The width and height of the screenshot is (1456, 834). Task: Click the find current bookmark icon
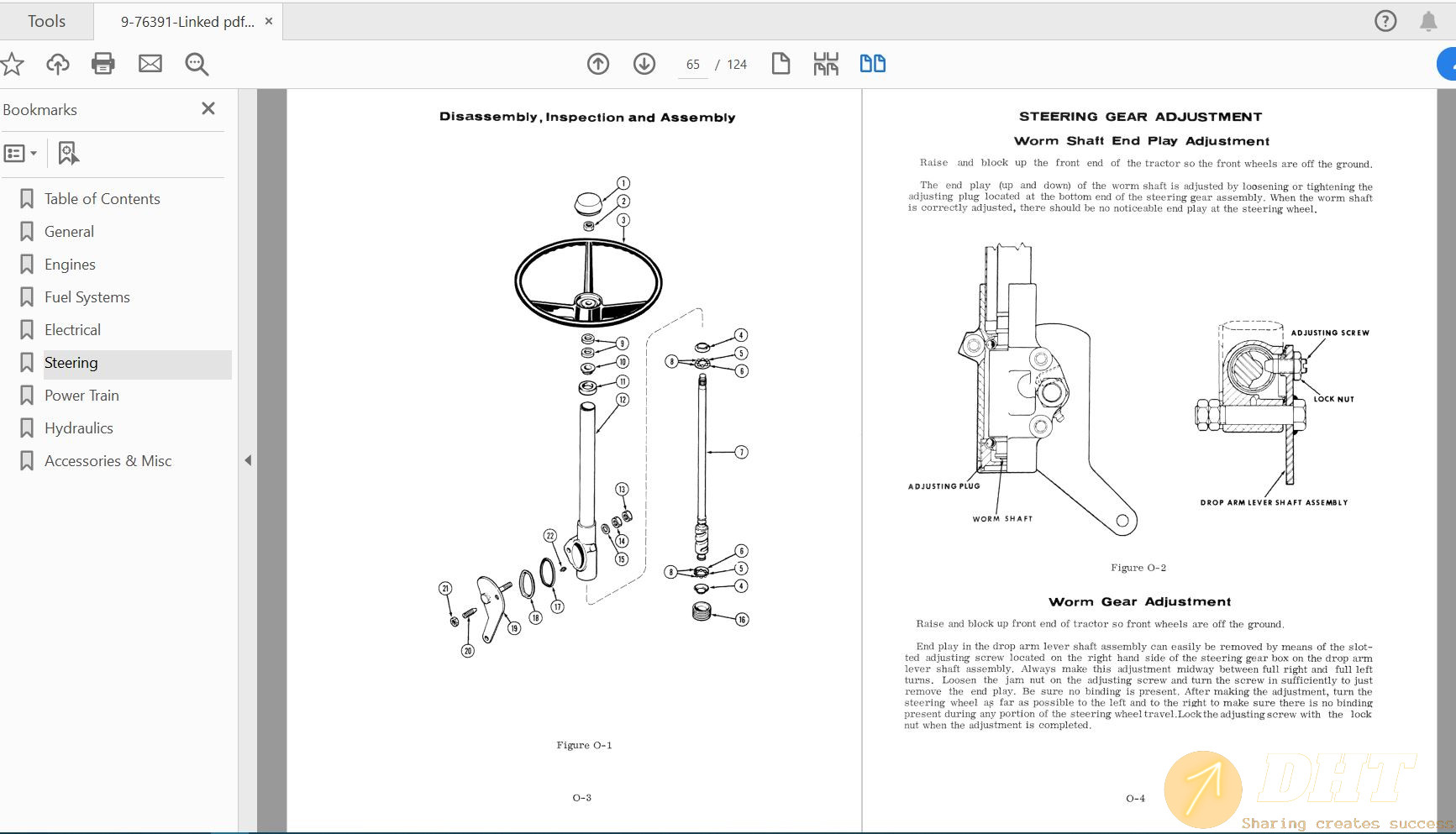pos(68,154)
